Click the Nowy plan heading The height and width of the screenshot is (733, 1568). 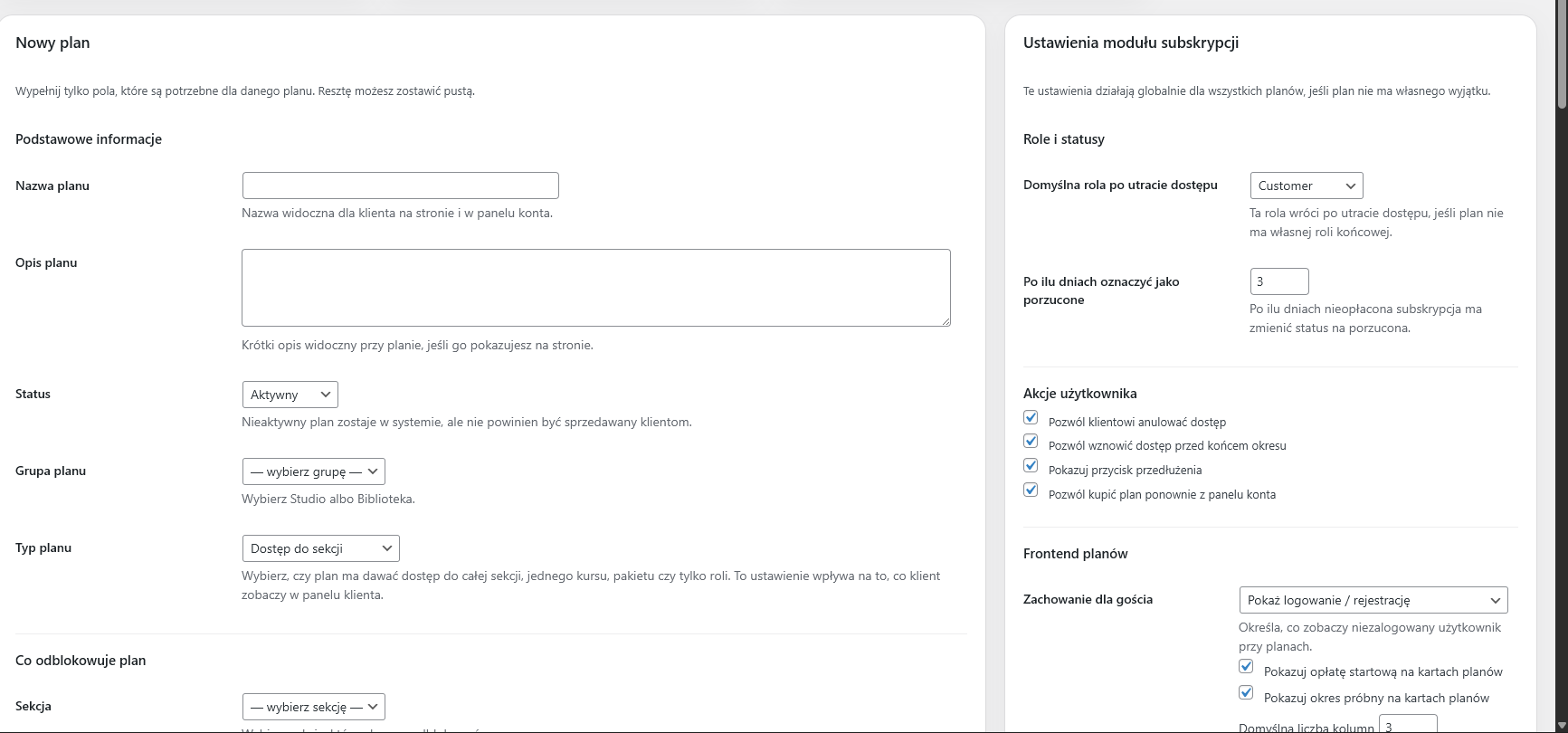click(x=52, y=43)
